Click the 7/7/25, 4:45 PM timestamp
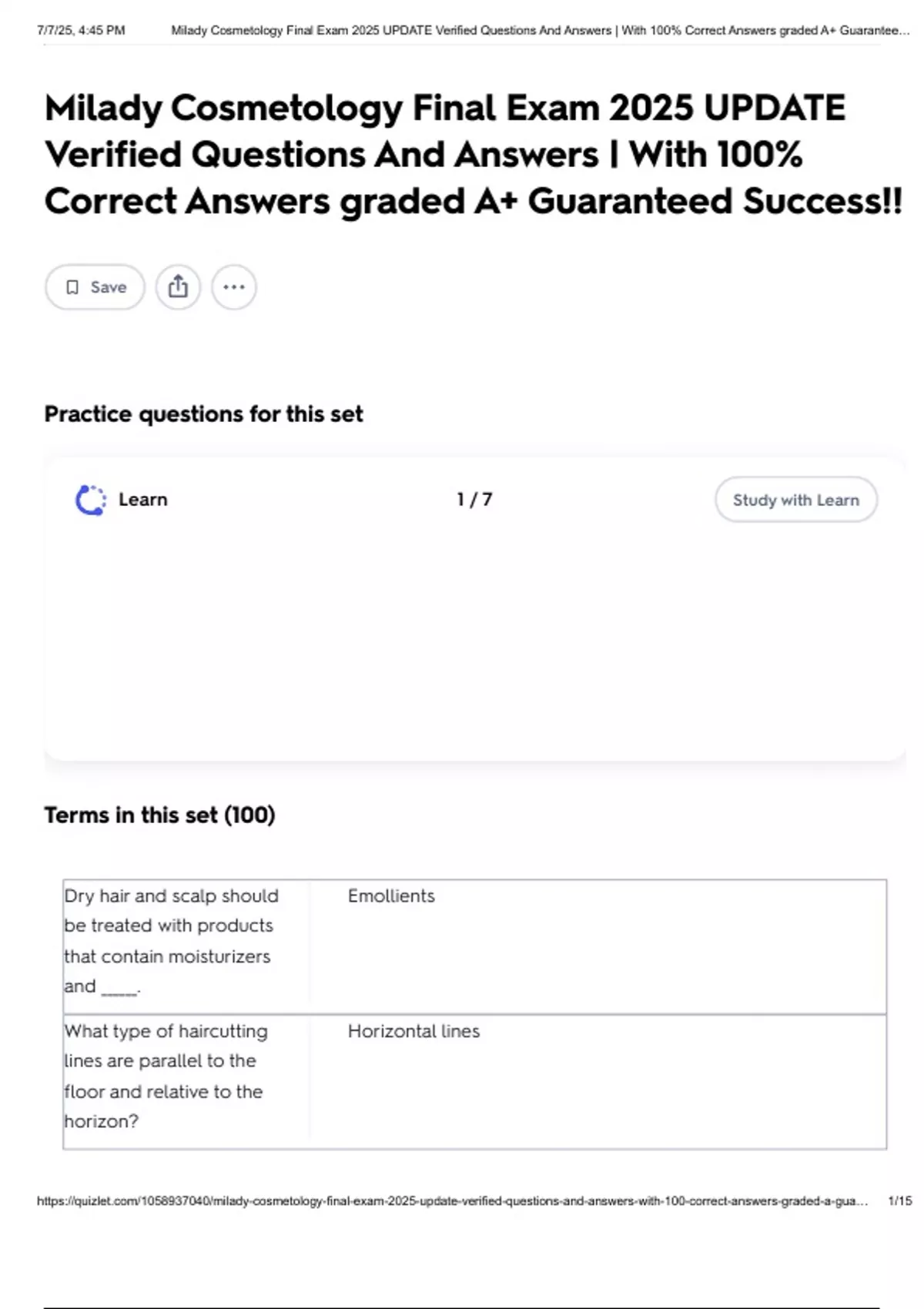This screenshot has height=1309, width=924. [81, 31]
